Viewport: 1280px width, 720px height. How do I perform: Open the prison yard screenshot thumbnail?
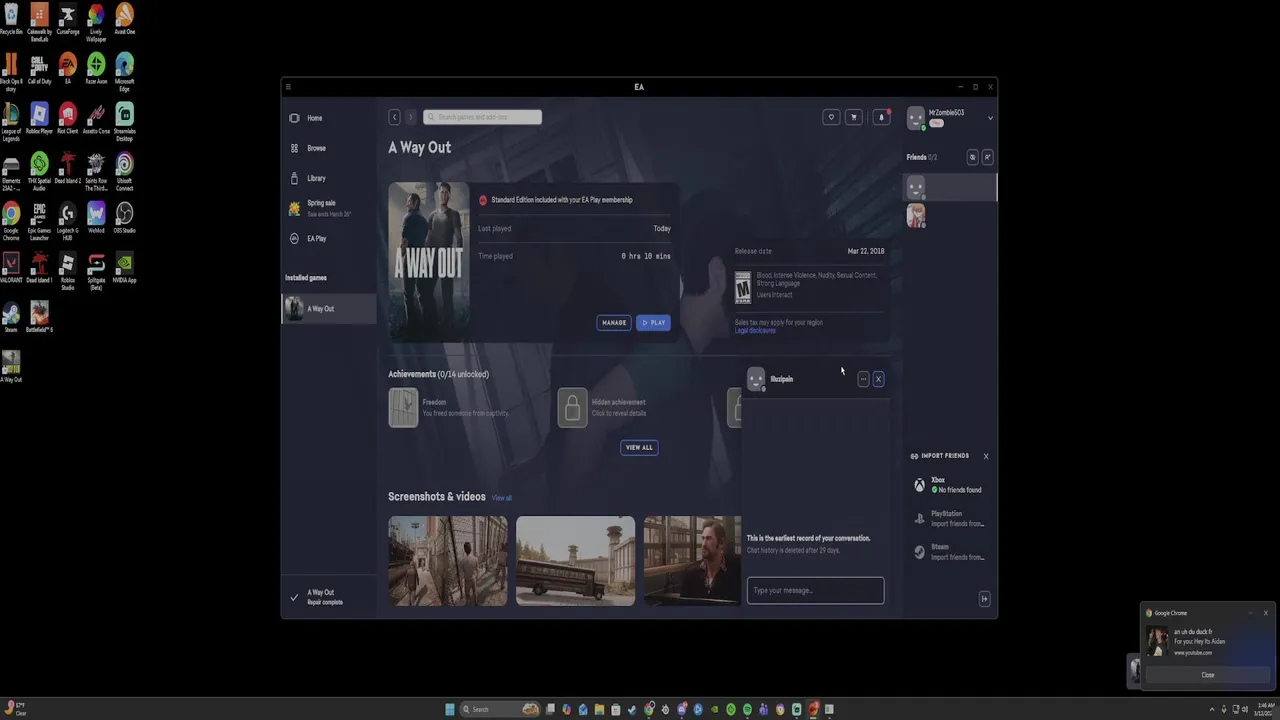pyautogui.click(x=448, y=561)
